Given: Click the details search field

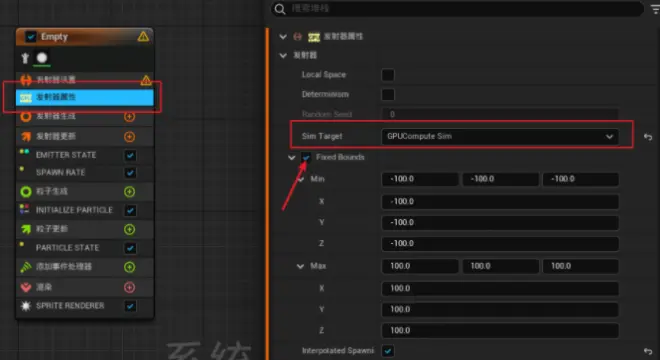Looking at the screenshot, I should tap(458, 8).
